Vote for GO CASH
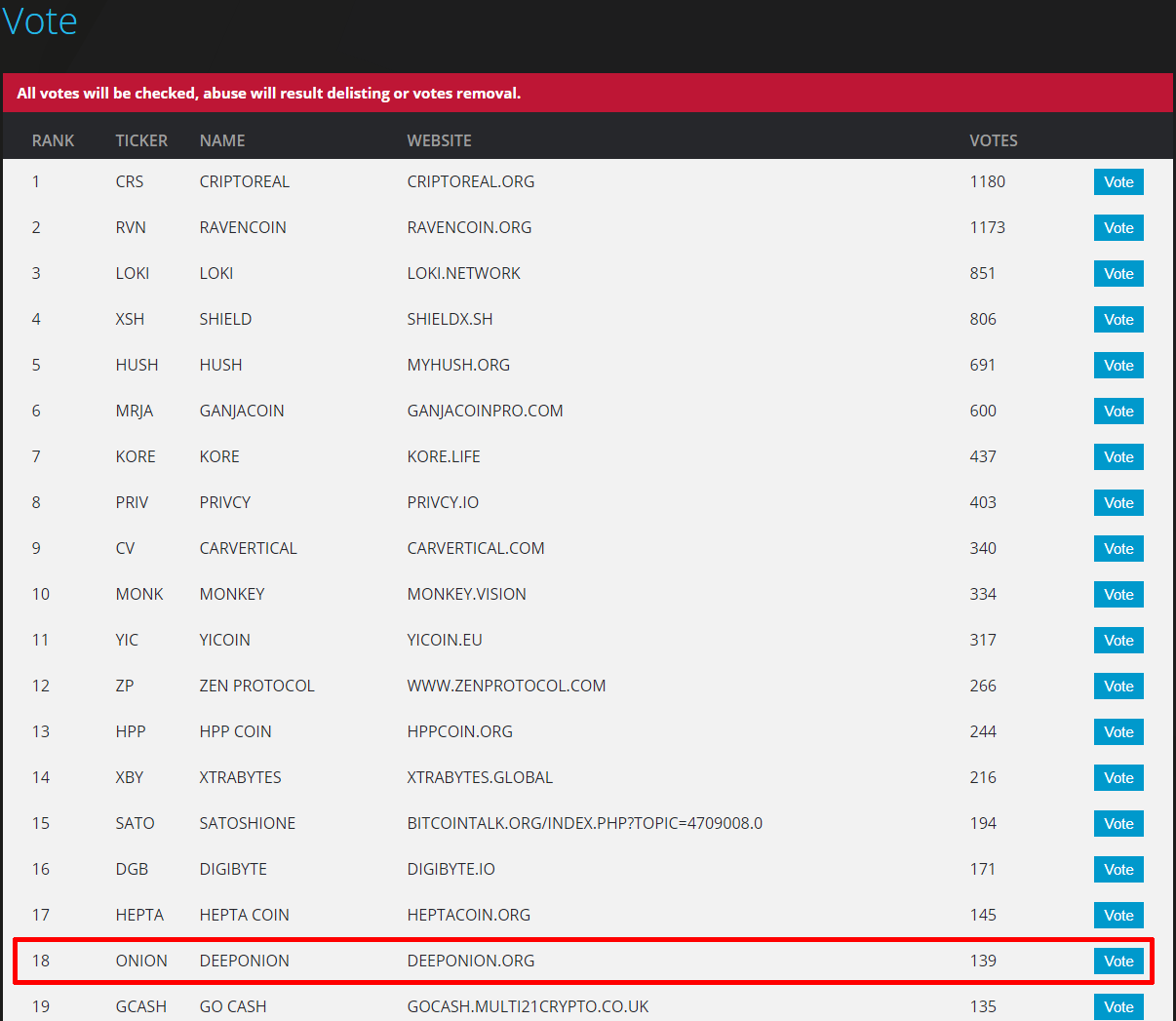This screenshot has height=1021, width=1176. [x=1118, y=1007]
